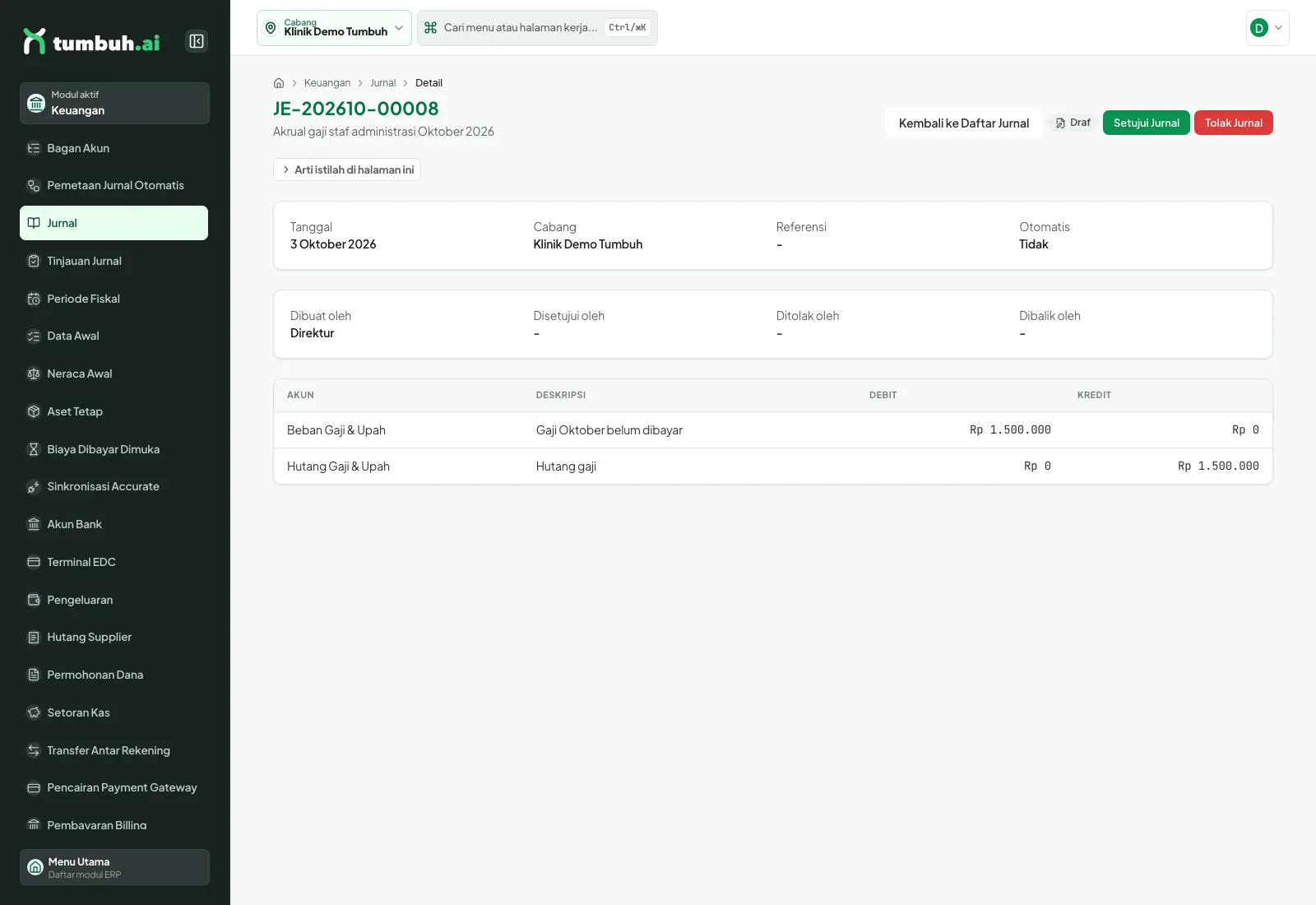Open the Cabang Klinik Demo Tumbuh dropdown
1316x905 pixels.
click(334, 28)
